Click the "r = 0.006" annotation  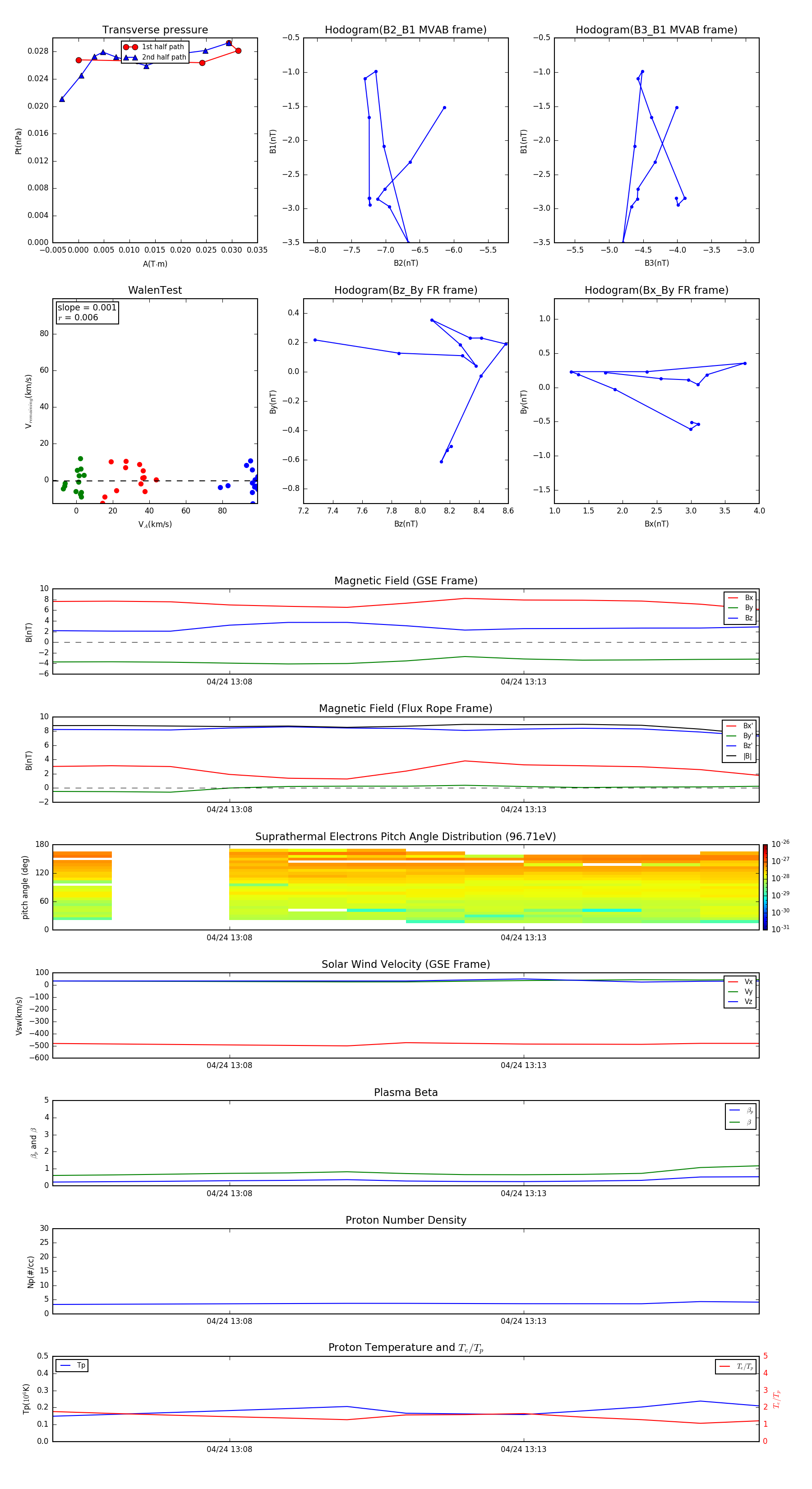[x=78, y=317]
